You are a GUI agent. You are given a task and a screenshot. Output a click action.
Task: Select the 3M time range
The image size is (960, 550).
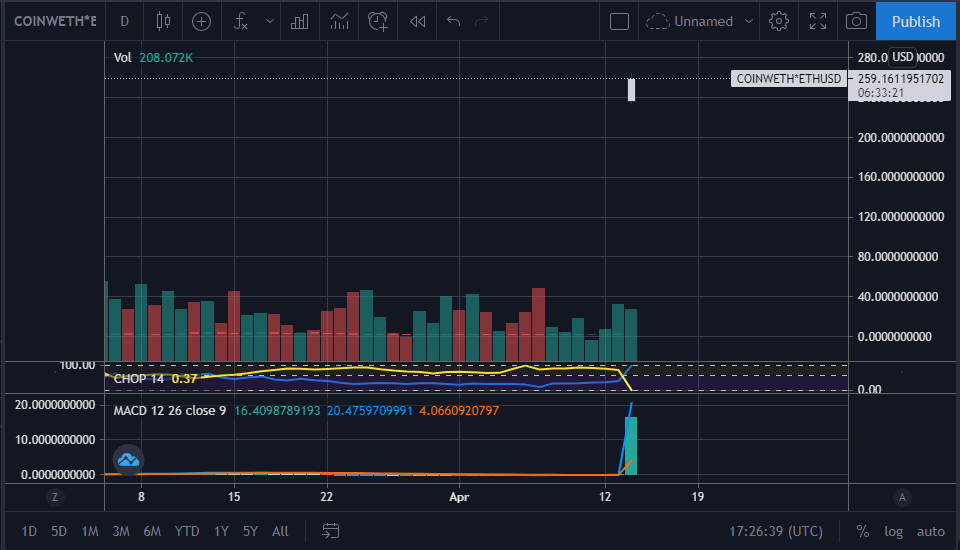click(121, 531)
